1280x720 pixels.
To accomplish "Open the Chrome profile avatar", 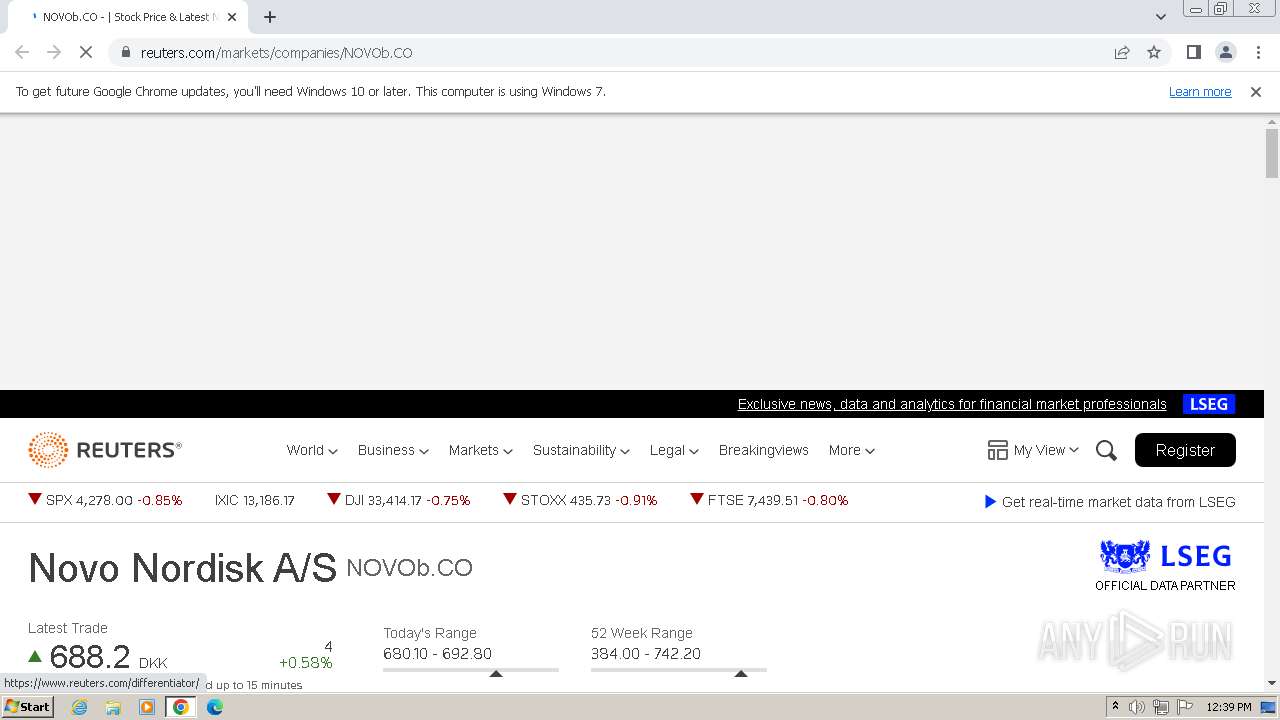I will point(1225,52).
